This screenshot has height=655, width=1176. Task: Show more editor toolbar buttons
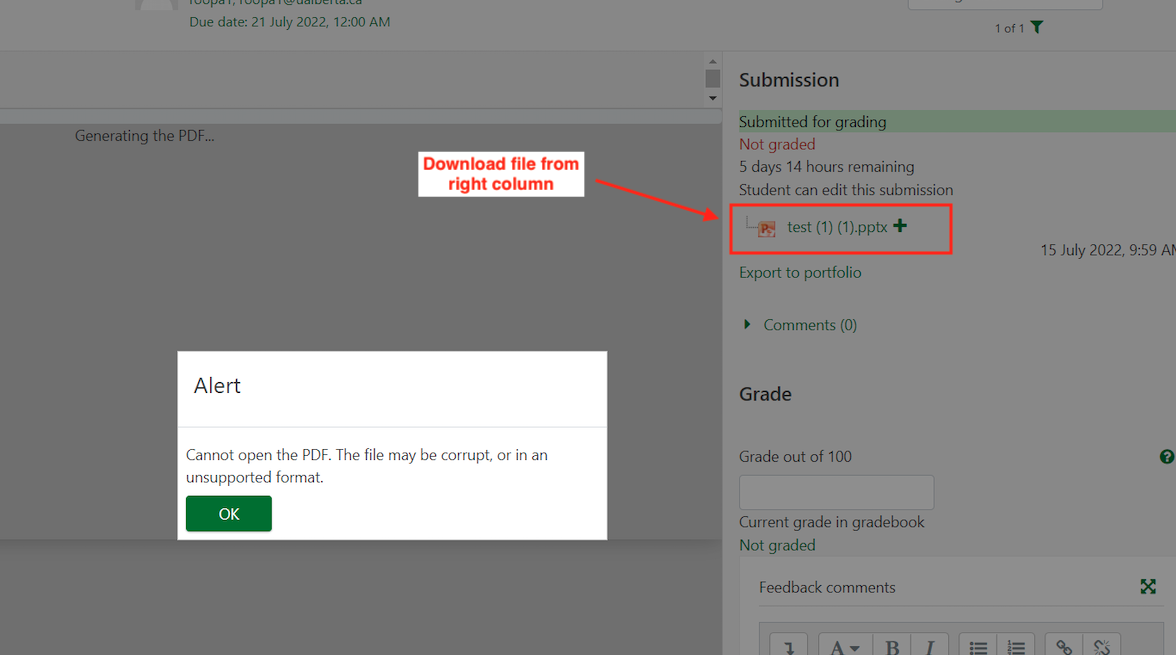point(788,646)
